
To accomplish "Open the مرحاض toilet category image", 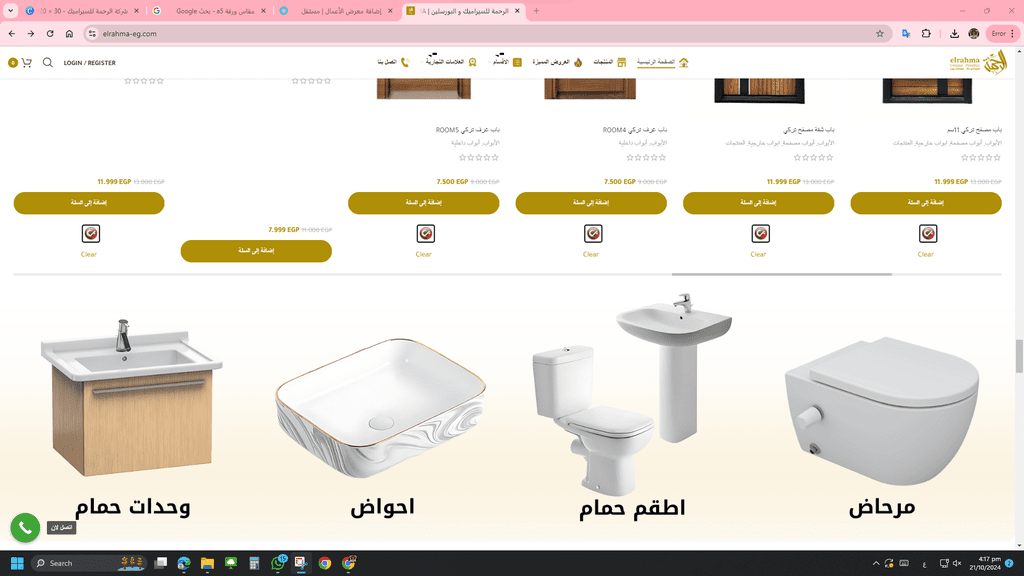I will coord(882,411).
